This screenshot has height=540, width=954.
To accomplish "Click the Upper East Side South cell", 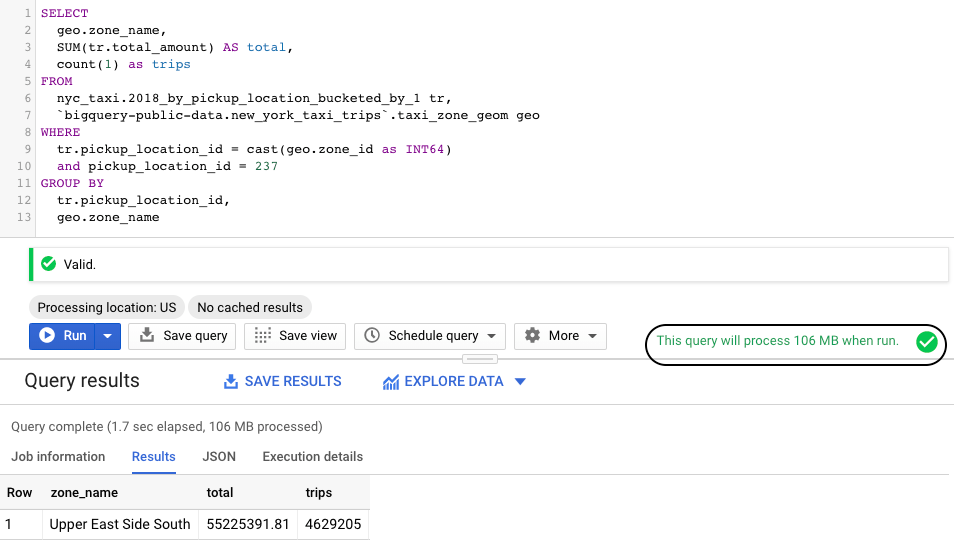I will coord(120,524).
